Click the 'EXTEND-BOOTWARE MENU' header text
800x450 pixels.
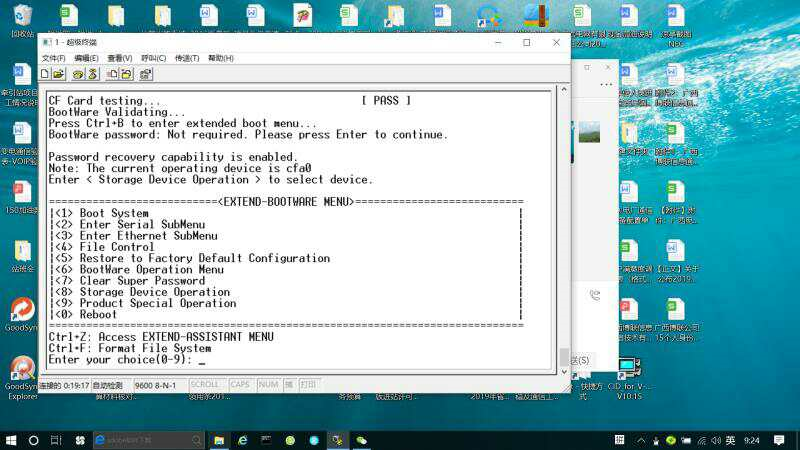point(286,202)
